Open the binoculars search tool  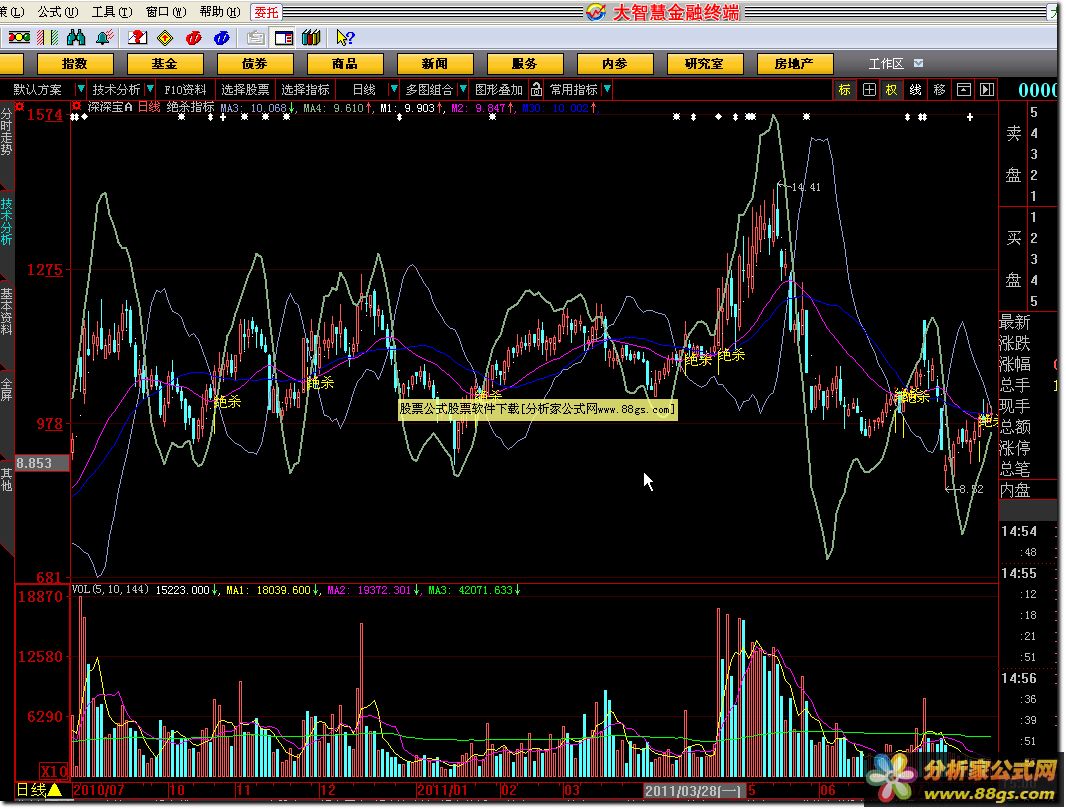tap(75, 37)
